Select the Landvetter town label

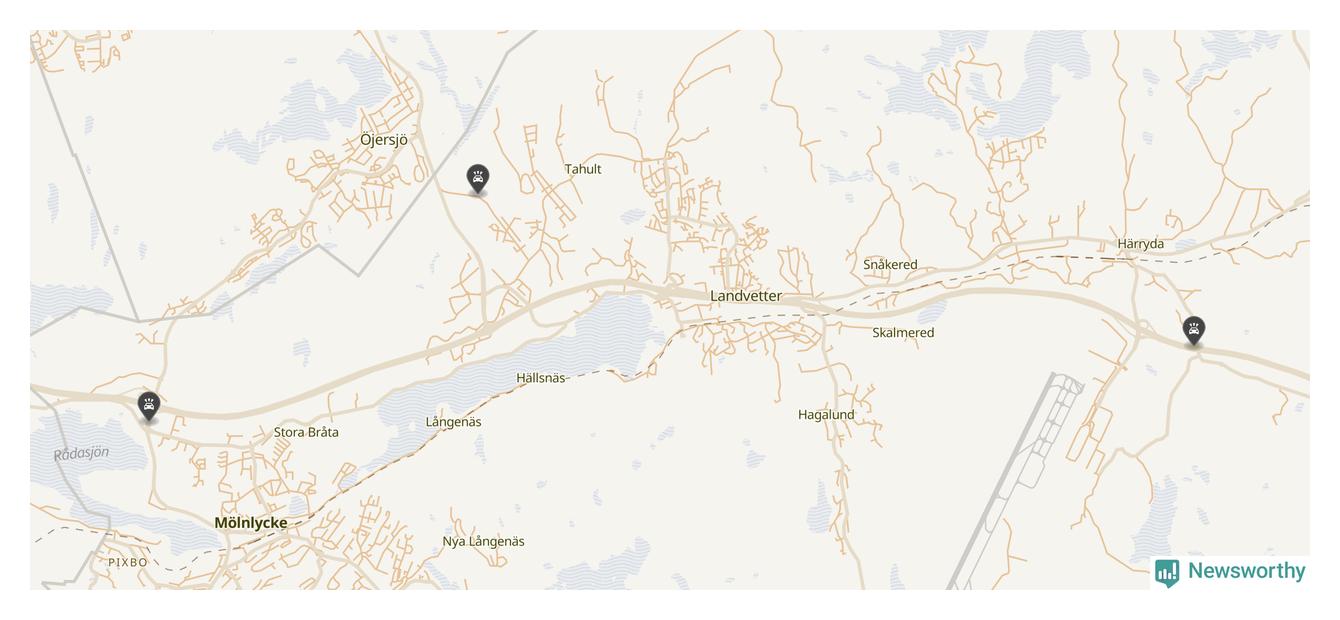(746, 296)
